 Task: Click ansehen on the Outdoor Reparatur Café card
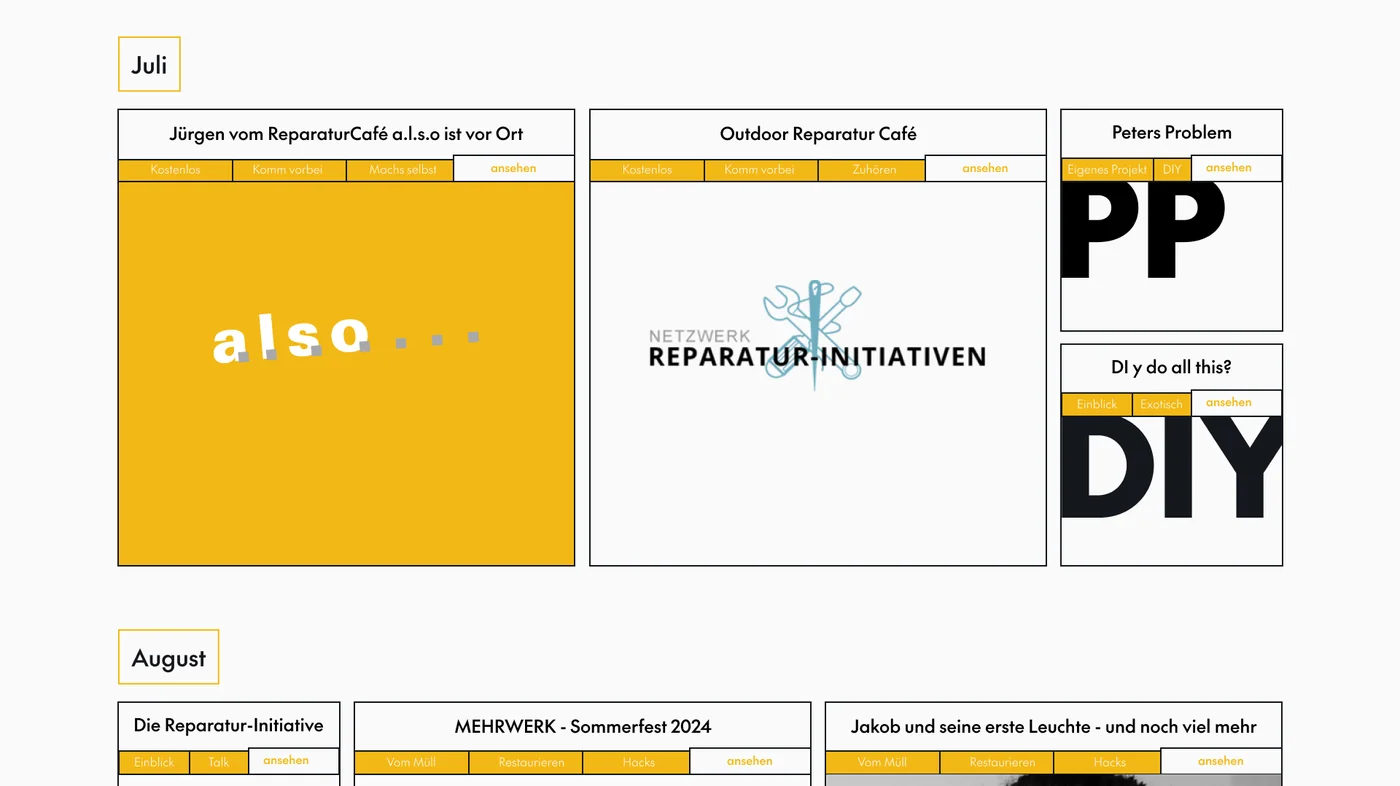point(986,168)
